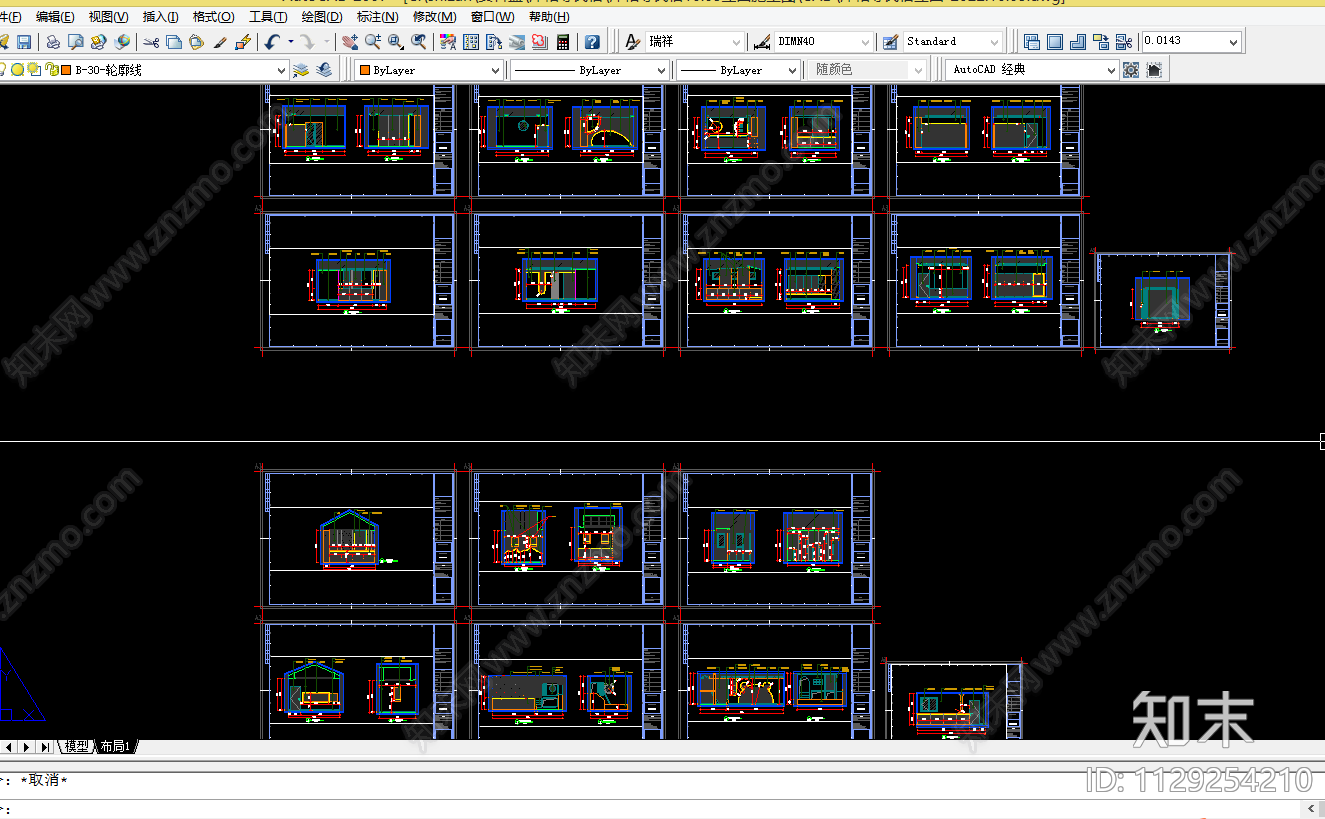Open the 绘图(D) menu
This screenshot has width=1325, height=819.
coord(321,17)
